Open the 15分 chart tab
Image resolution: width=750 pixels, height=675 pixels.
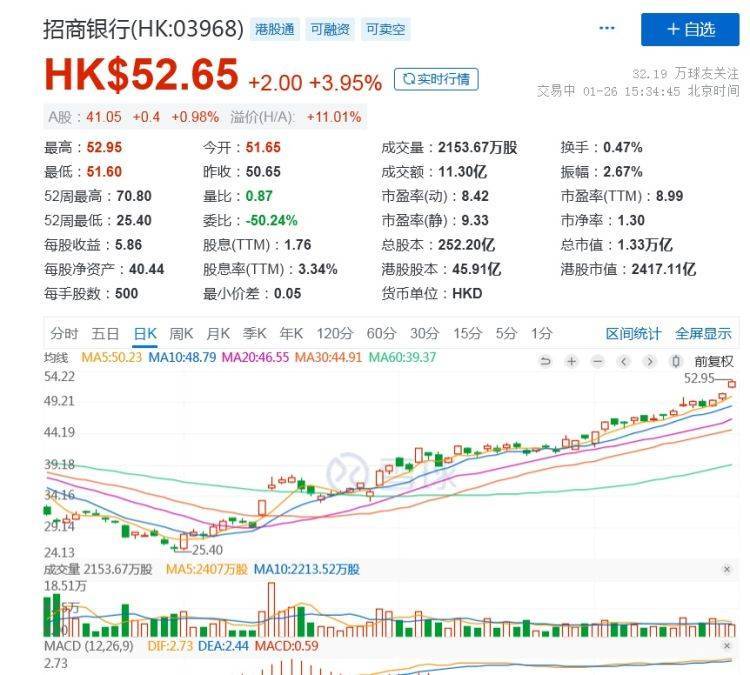(467, 333)
